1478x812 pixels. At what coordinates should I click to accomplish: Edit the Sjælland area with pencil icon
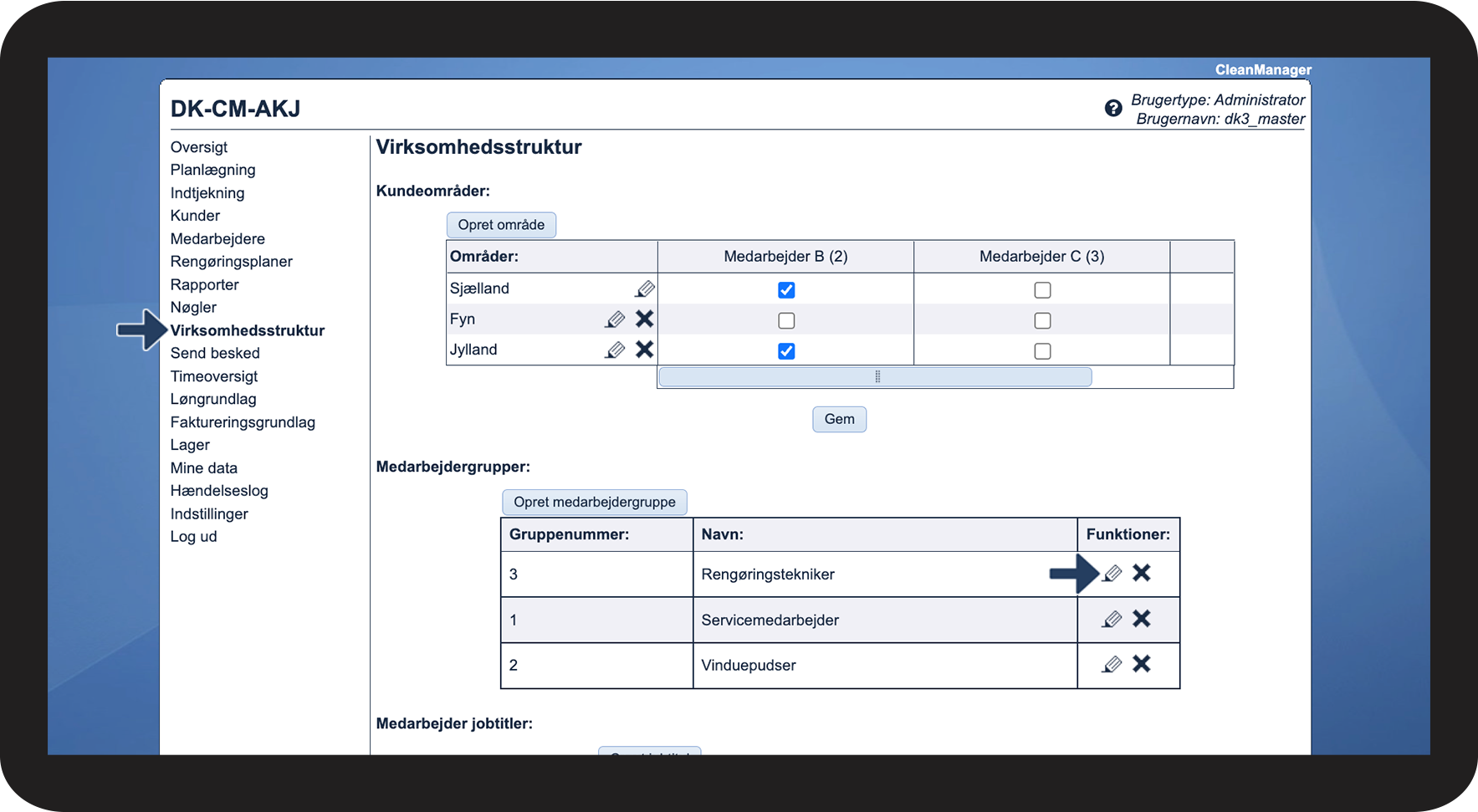tap(644, 289)
